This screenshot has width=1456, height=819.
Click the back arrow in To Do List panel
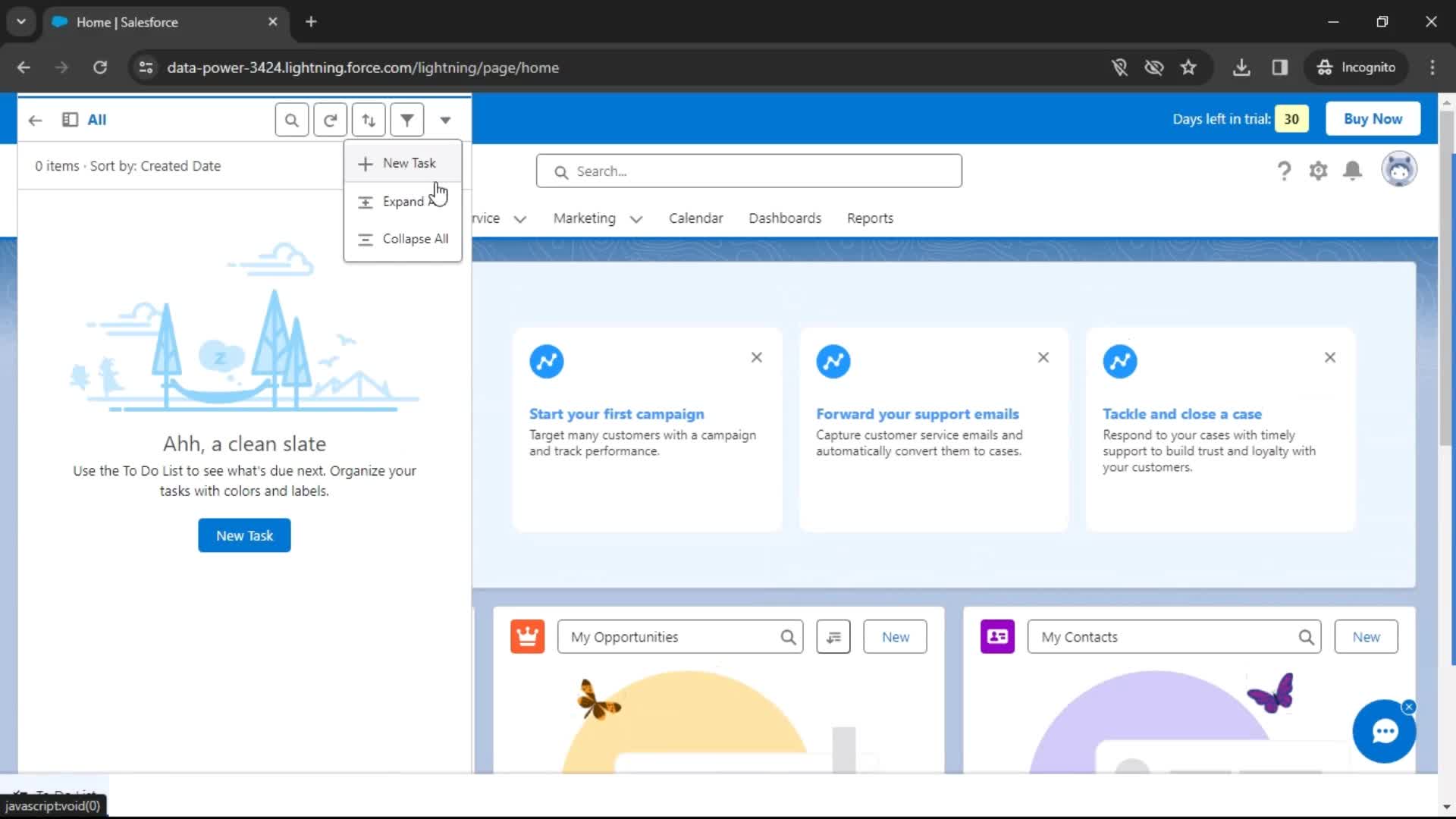[35, 120]
